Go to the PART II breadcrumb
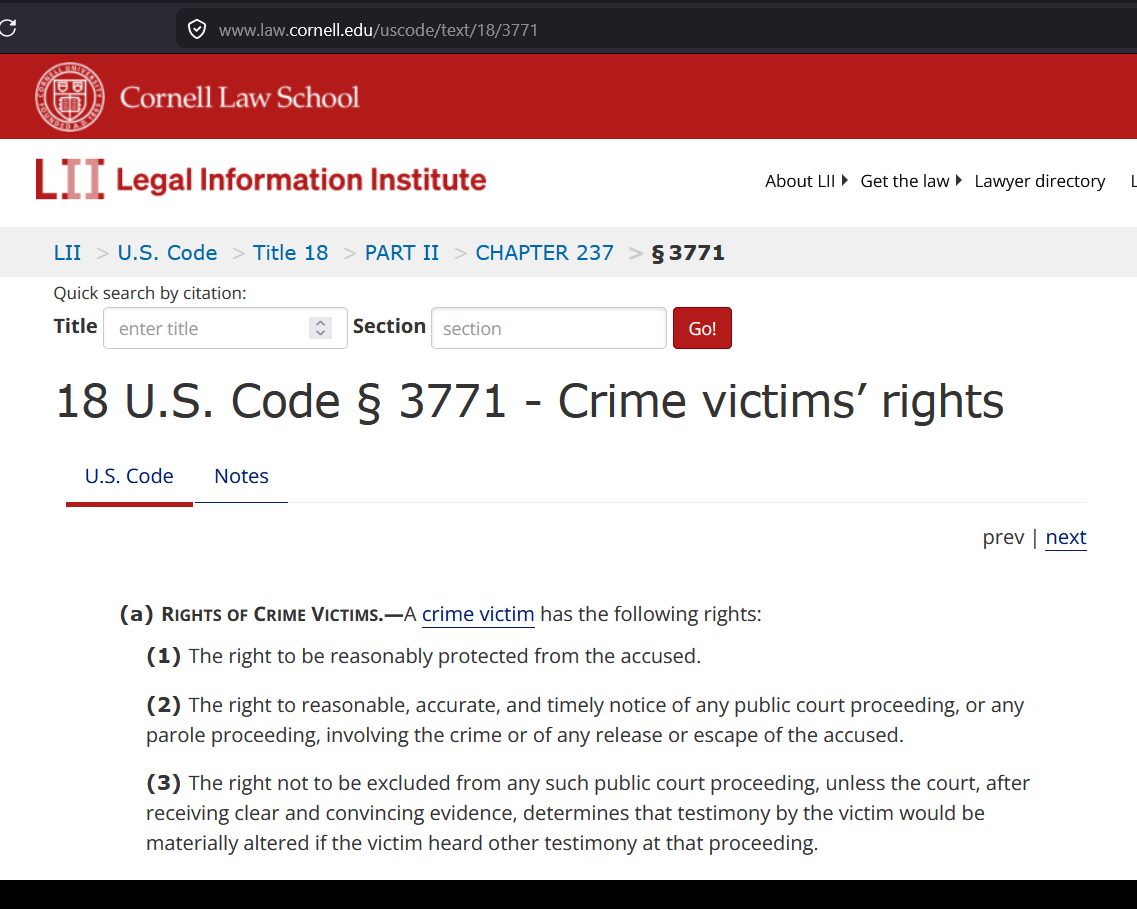1137x909 pixels. tap(402, 252)
